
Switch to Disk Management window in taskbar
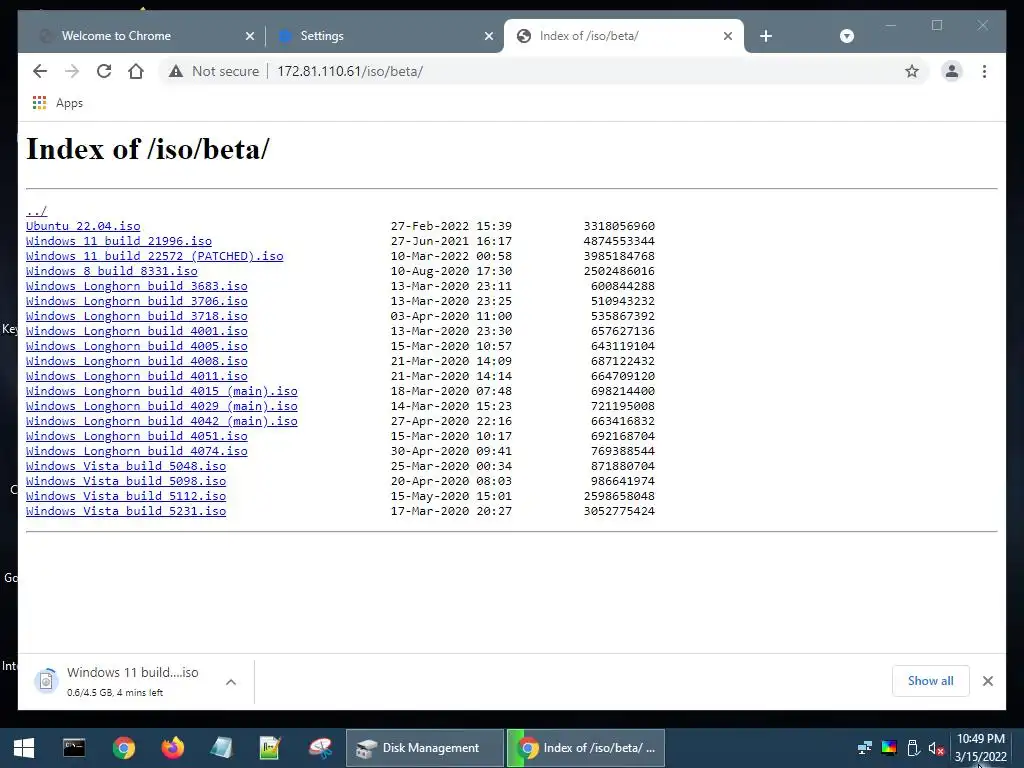coord(424,748)
